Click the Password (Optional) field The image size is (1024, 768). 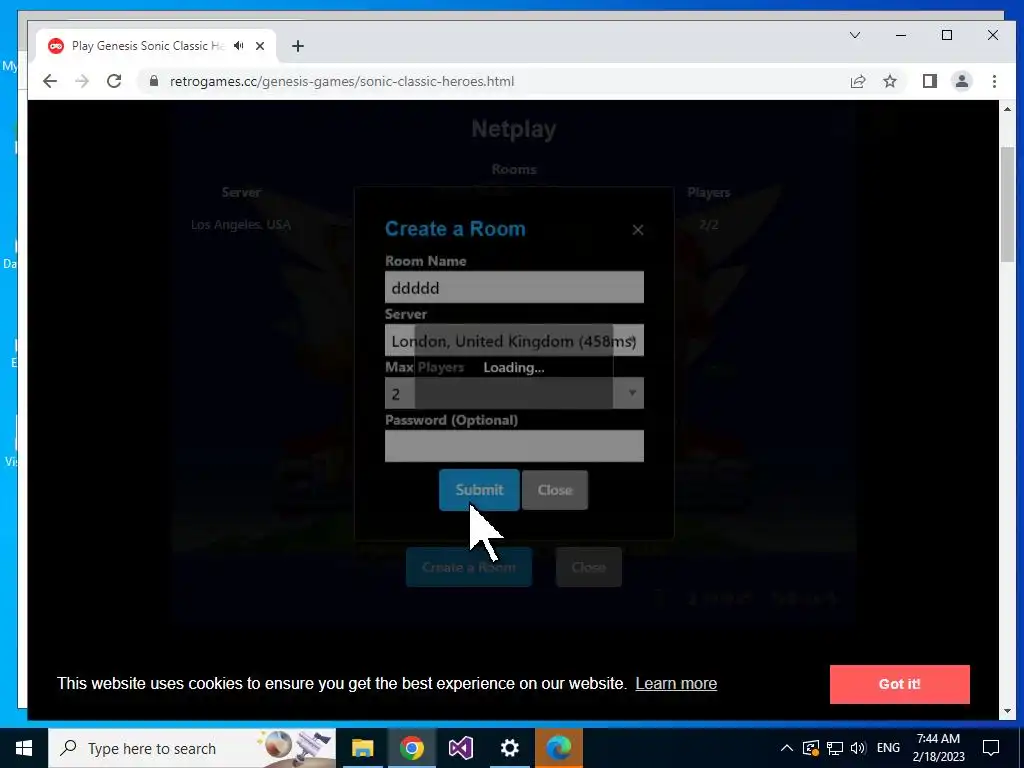(x=514, y=446)
